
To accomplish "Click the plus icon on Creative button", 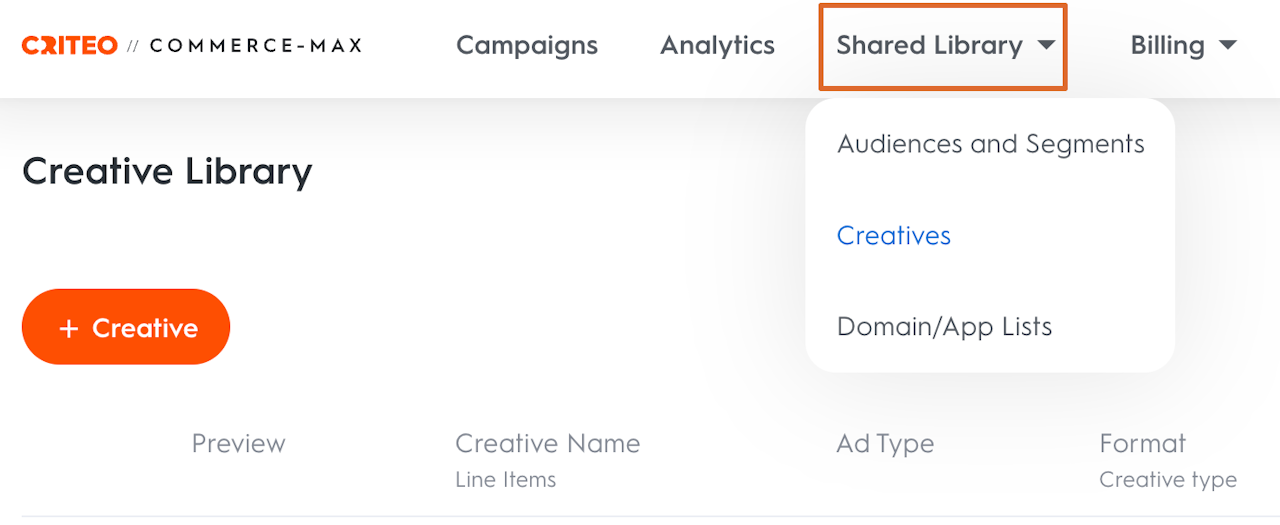I will click(x=68, y=328).
